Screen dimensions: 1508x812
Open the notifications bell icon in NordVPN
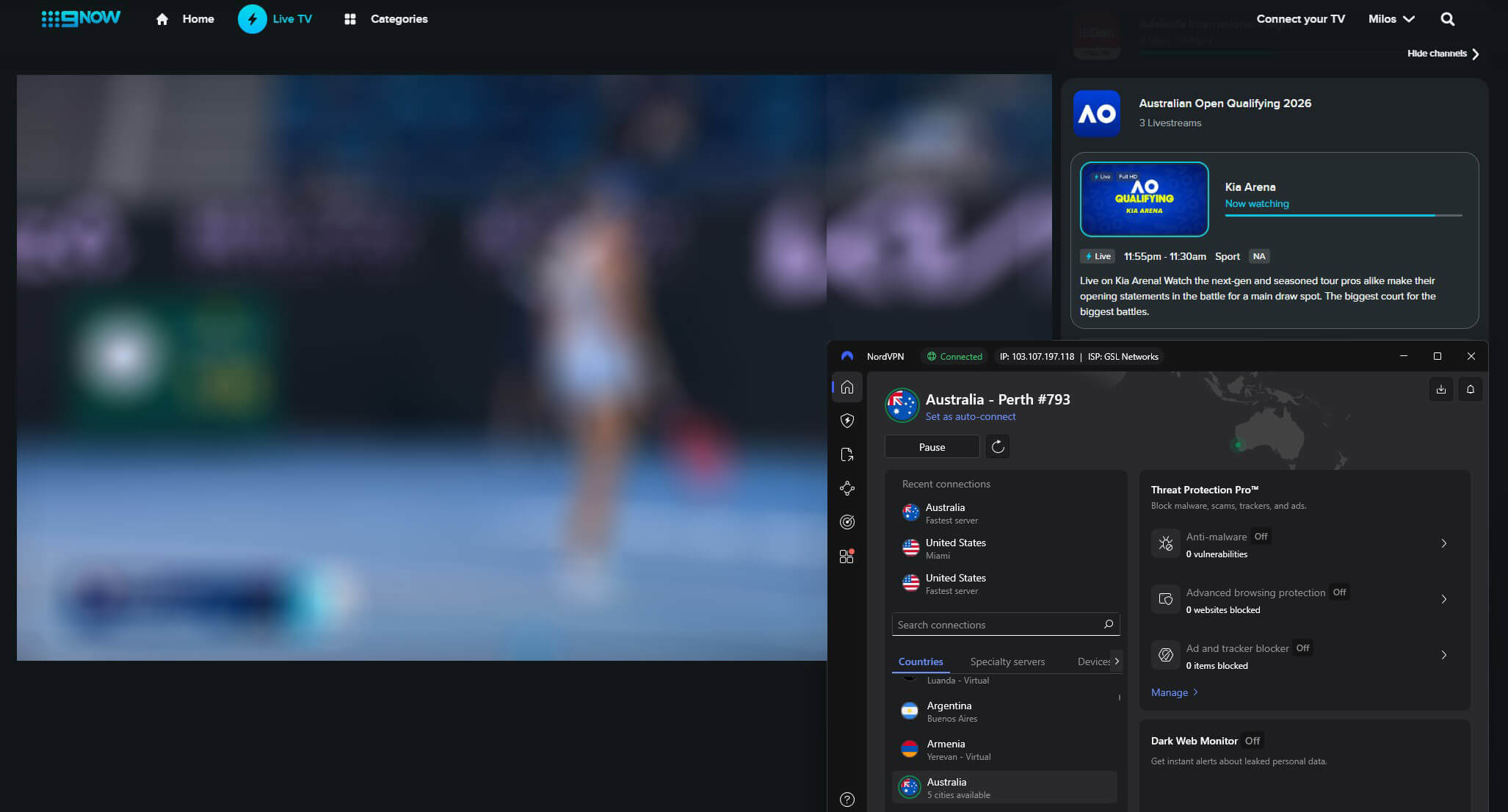click(1471, 389)
